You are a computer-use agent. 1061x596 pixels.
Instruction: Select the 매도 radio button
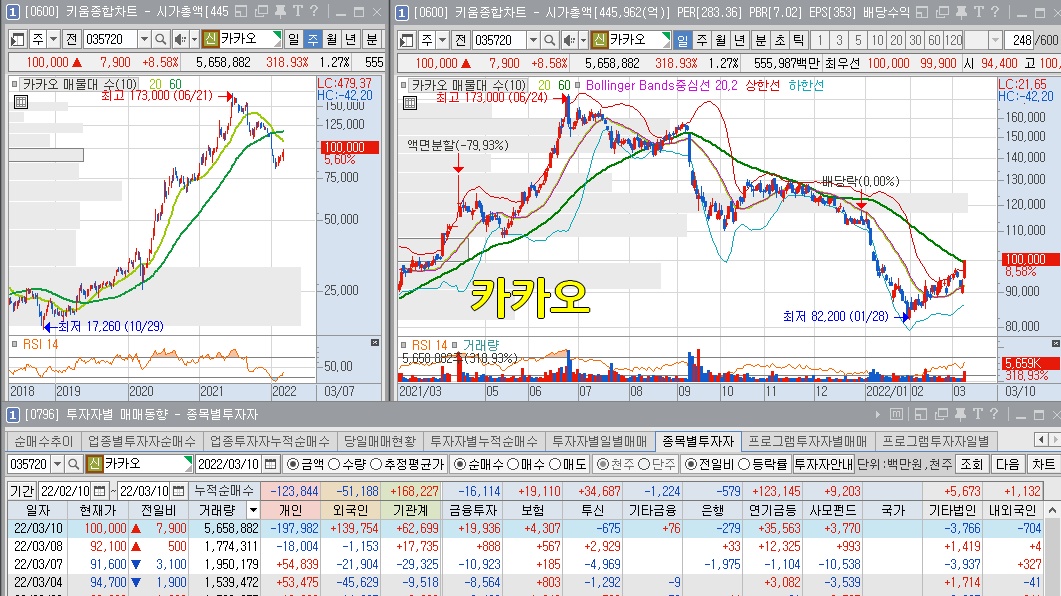555,464
